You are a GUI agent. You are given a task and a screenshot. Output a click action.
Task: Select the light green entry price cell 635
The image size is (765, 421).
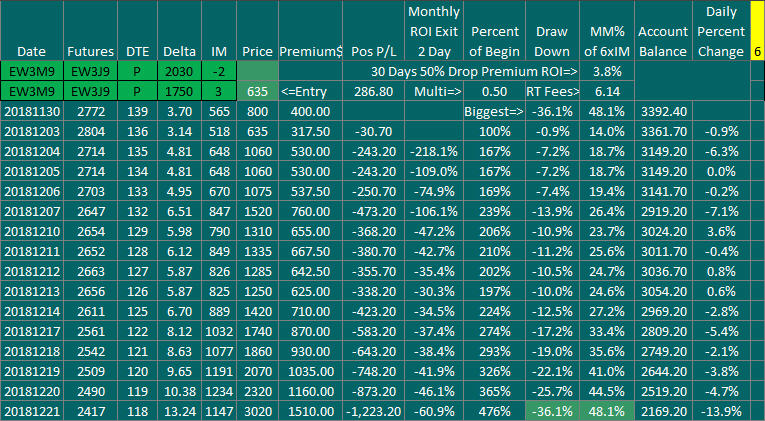tap(257, 91)
